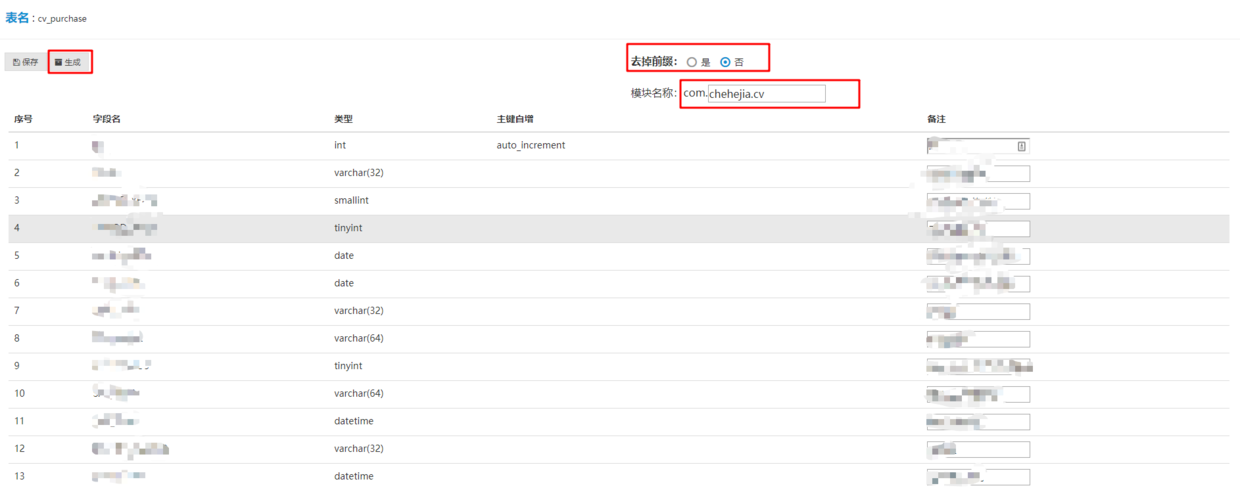Click the 类型 column header
1240x490 pixels.
pyautogui.click(x=343, y=119)
